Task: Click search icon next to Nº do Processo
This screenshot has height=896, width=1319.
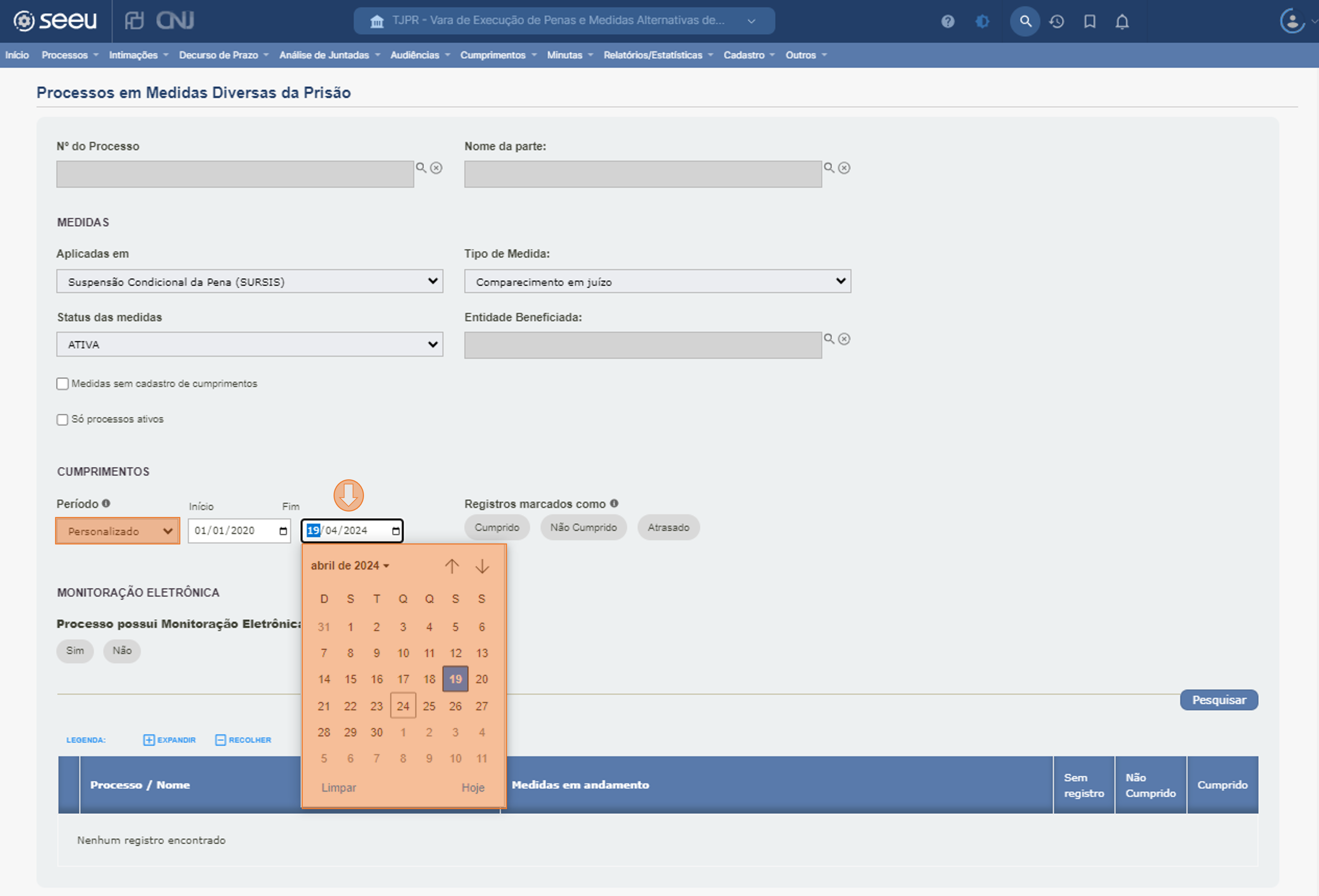Action: point(421,167)
